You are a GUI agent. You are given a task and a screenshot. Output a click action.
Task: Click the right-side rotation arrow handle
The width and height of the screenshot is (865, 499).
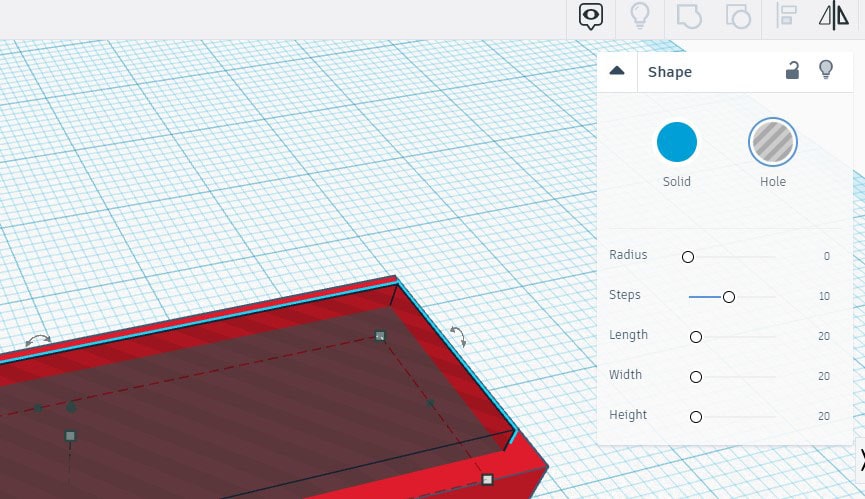pyautogui.click(x=458, y=336)
